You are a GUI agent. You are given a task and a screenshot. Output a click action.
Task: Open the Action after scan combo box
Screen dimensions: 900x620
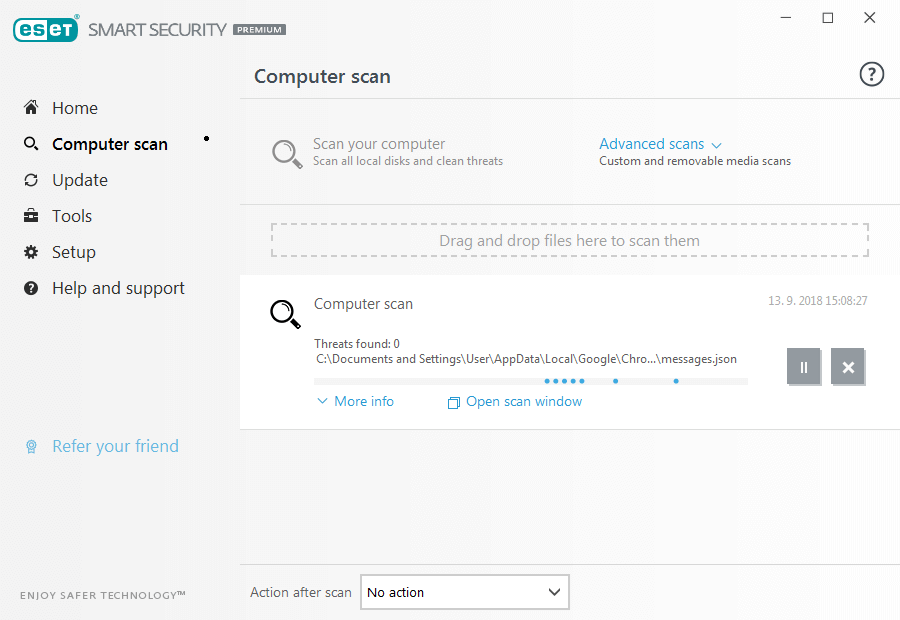464,592
